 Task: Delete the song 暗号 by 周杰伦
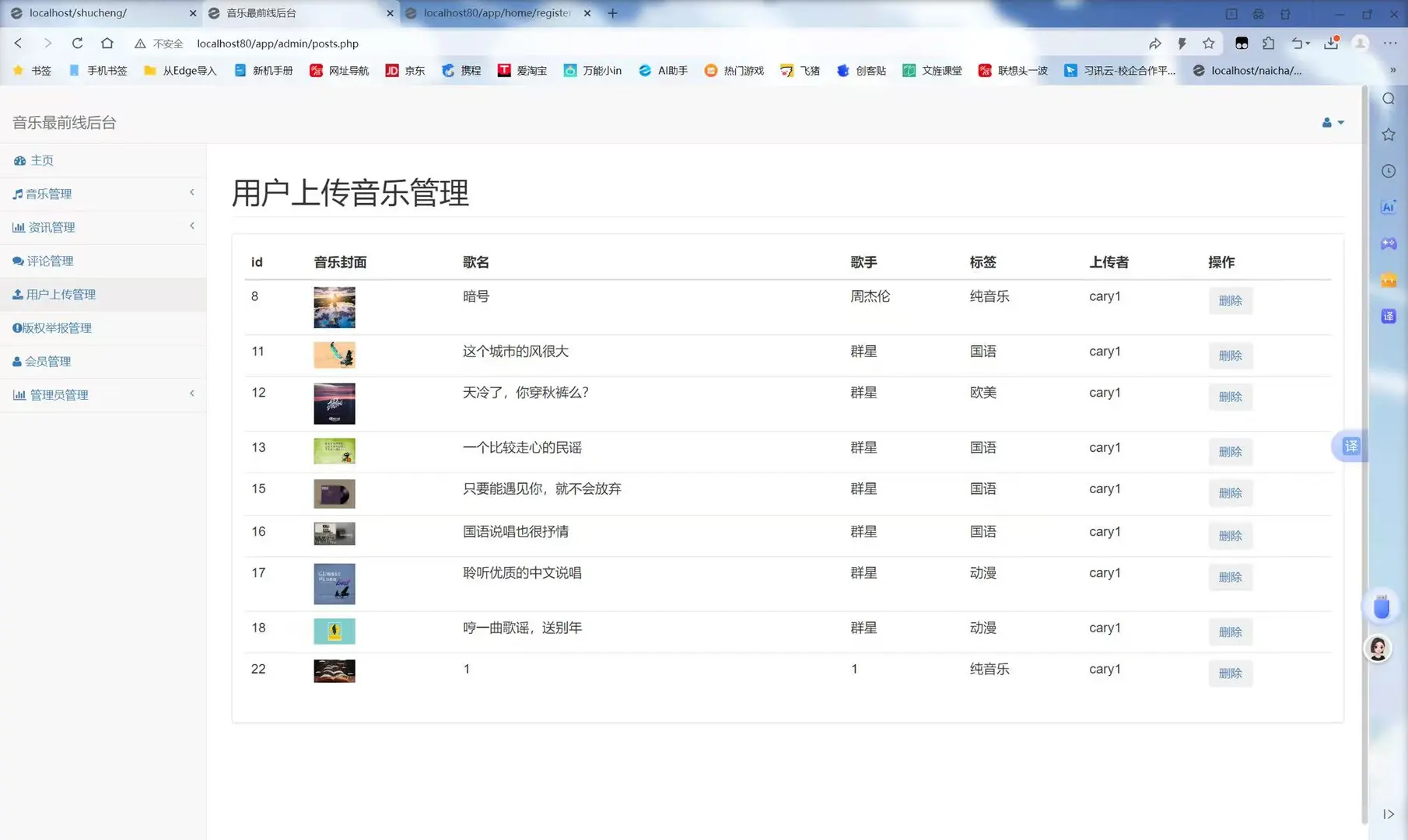1230,300
